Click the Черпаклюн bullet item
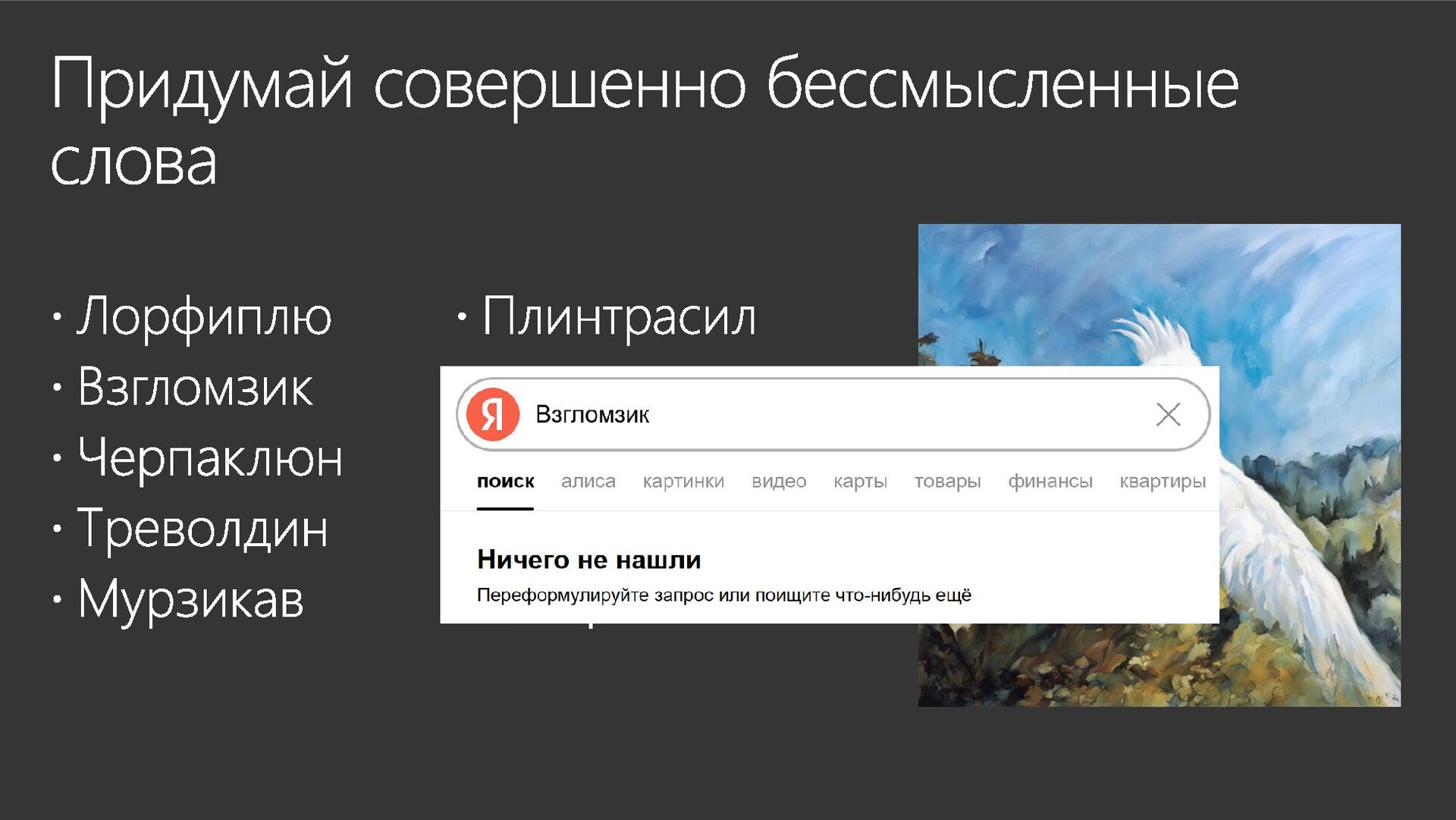 [x=210, y=458]
